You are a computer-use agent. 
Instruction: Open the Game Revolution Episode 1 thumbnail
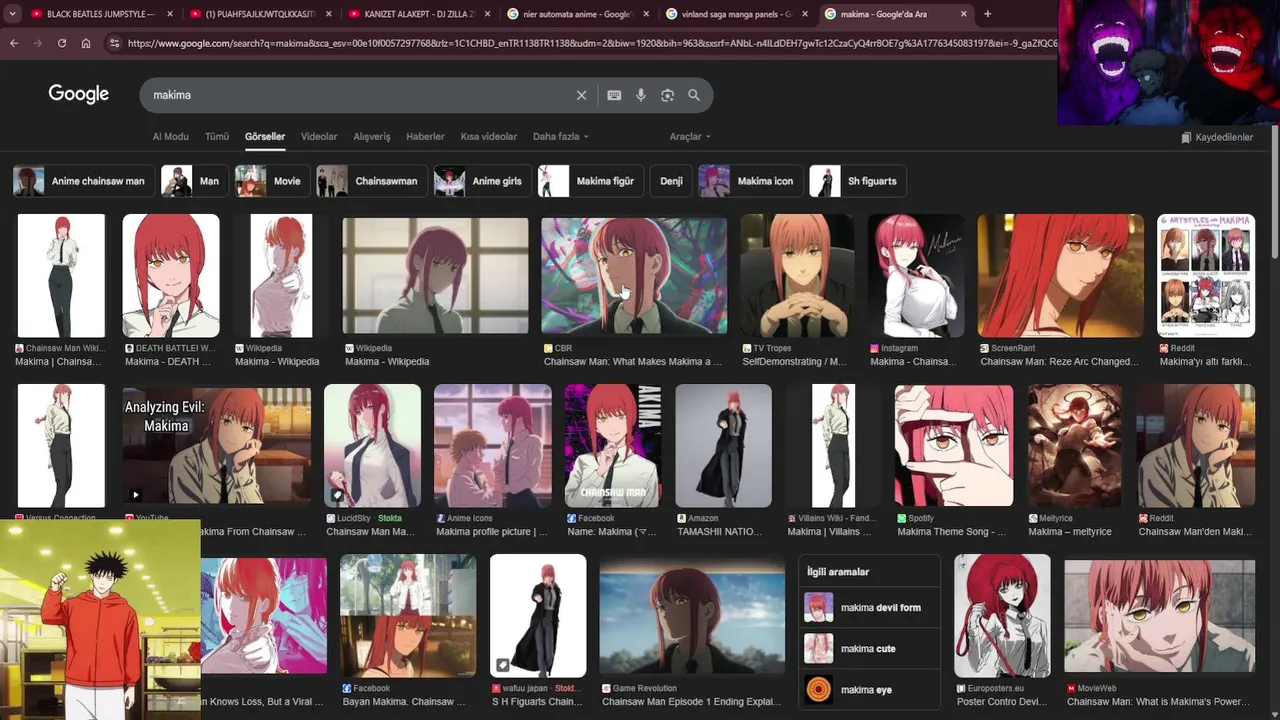point(692,616)
